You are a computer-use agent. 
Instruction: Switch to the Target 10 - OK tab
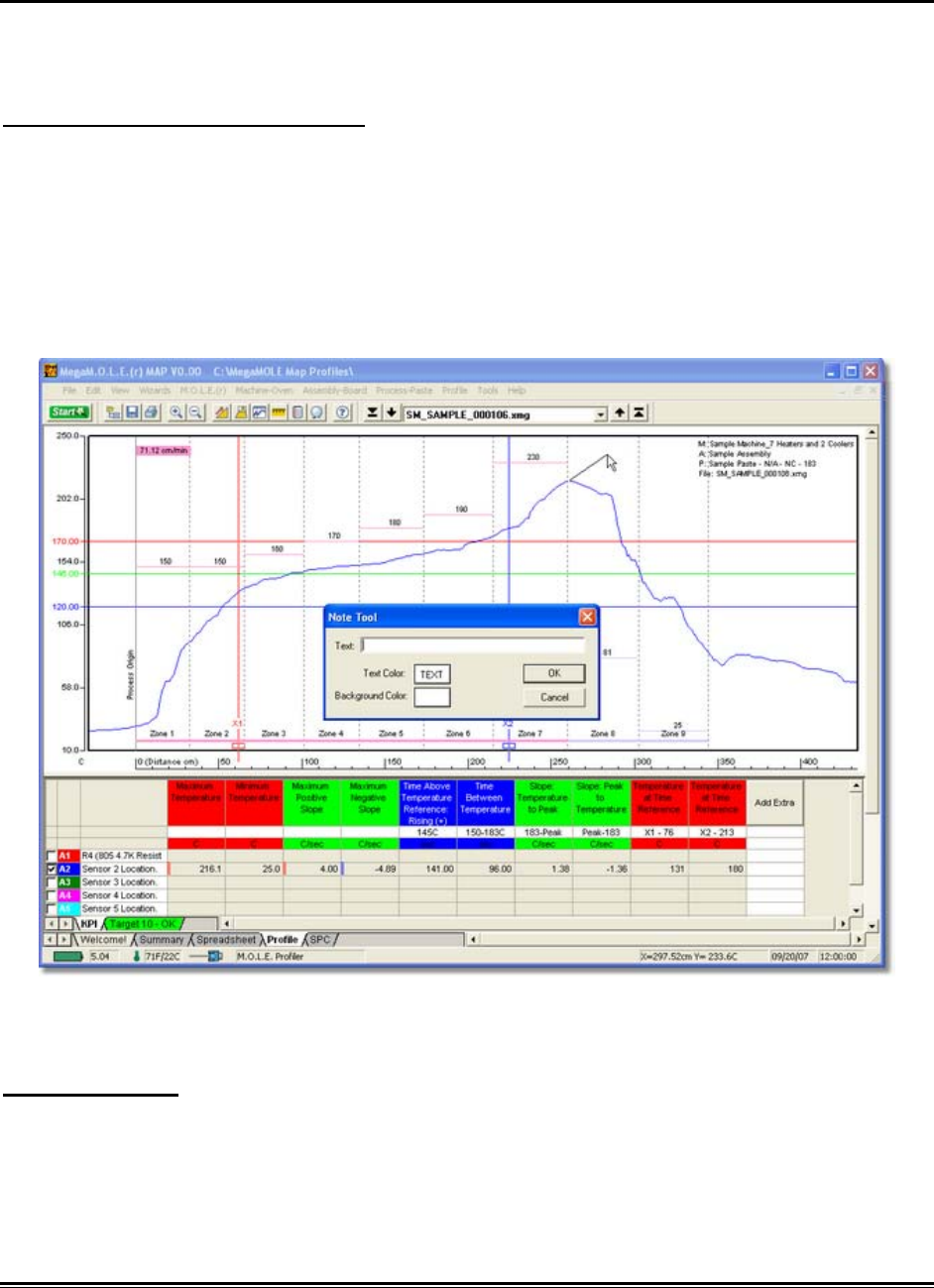142,924
